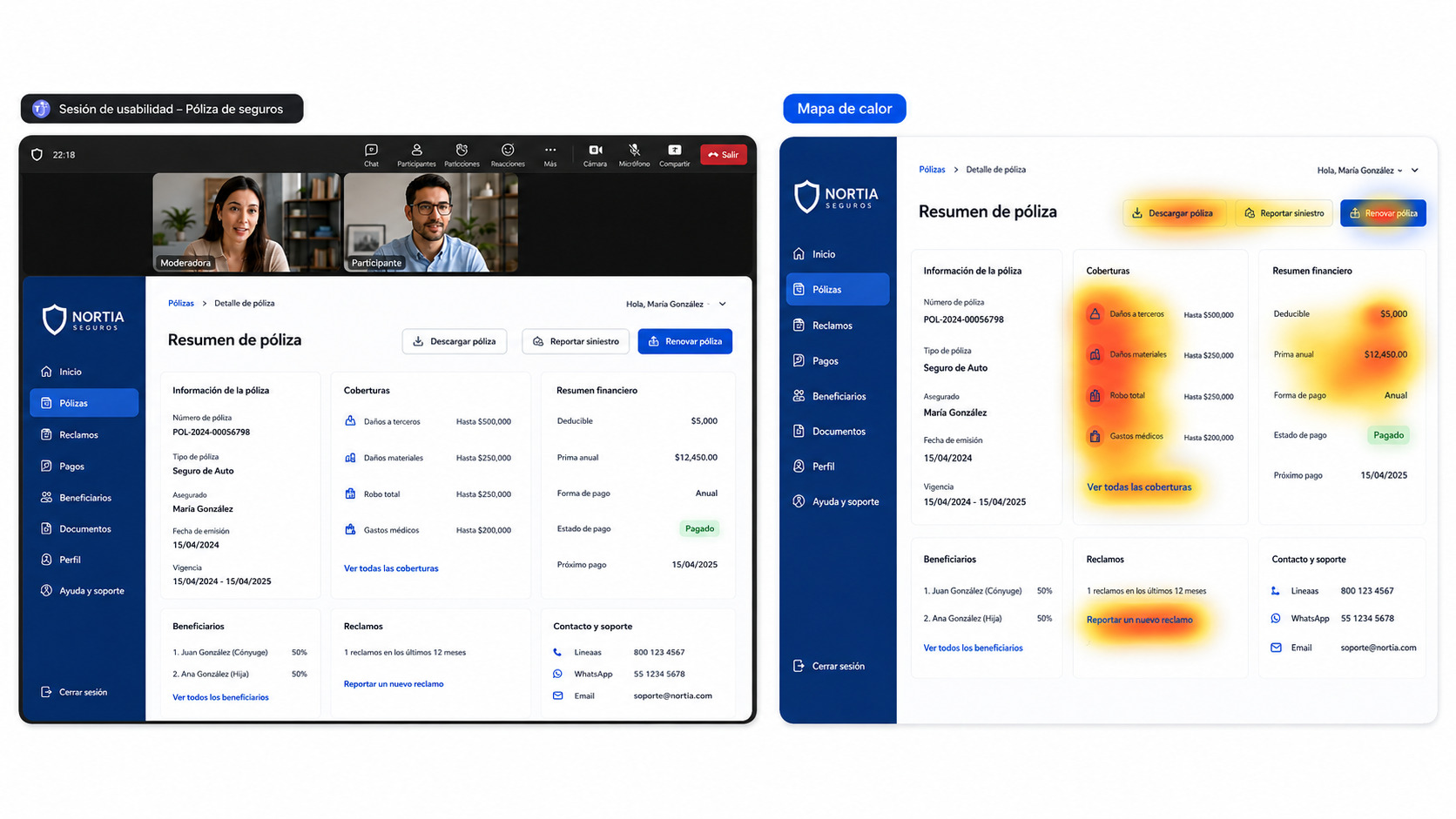Click the WhatsApp icon in session window
This screenshot has width=1456, height=819.
[557, 674]
